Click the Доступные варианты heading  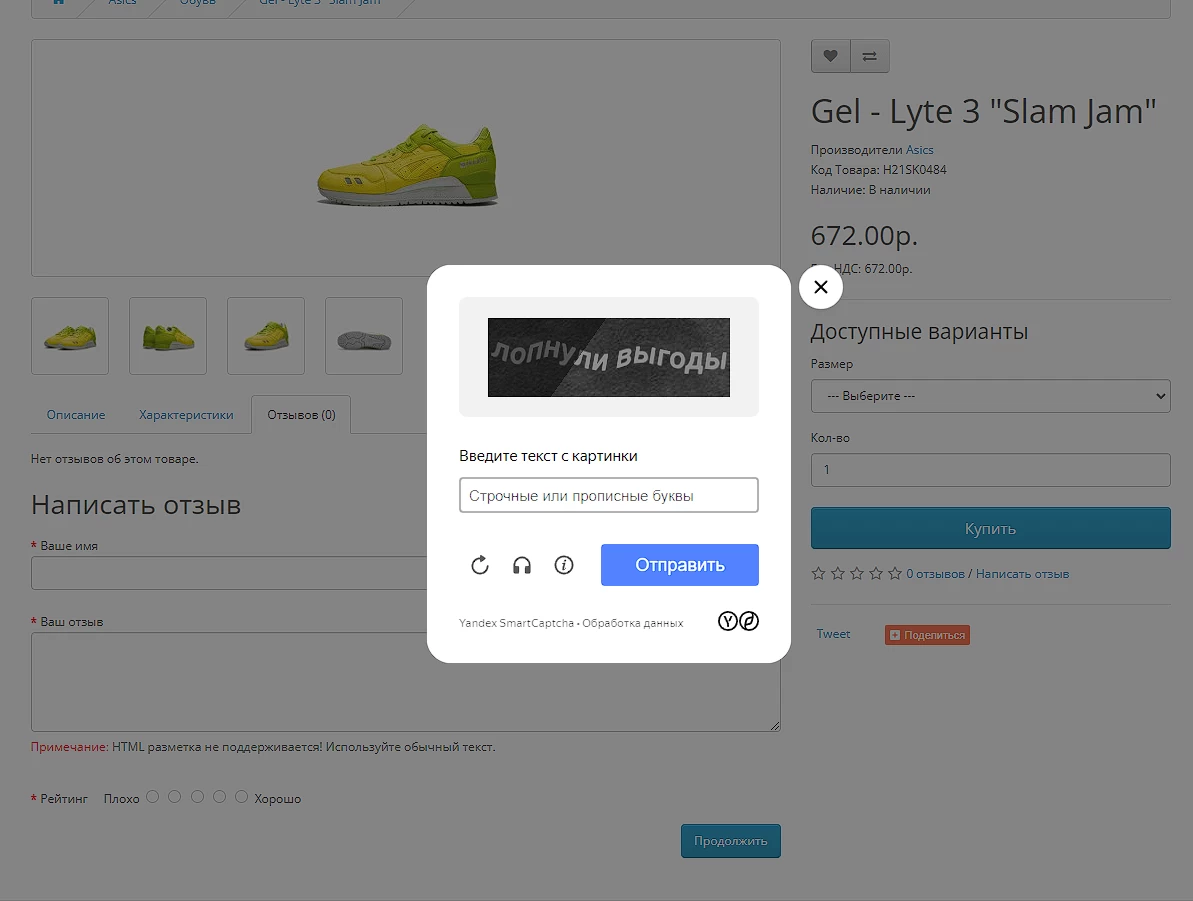(919, 331)
